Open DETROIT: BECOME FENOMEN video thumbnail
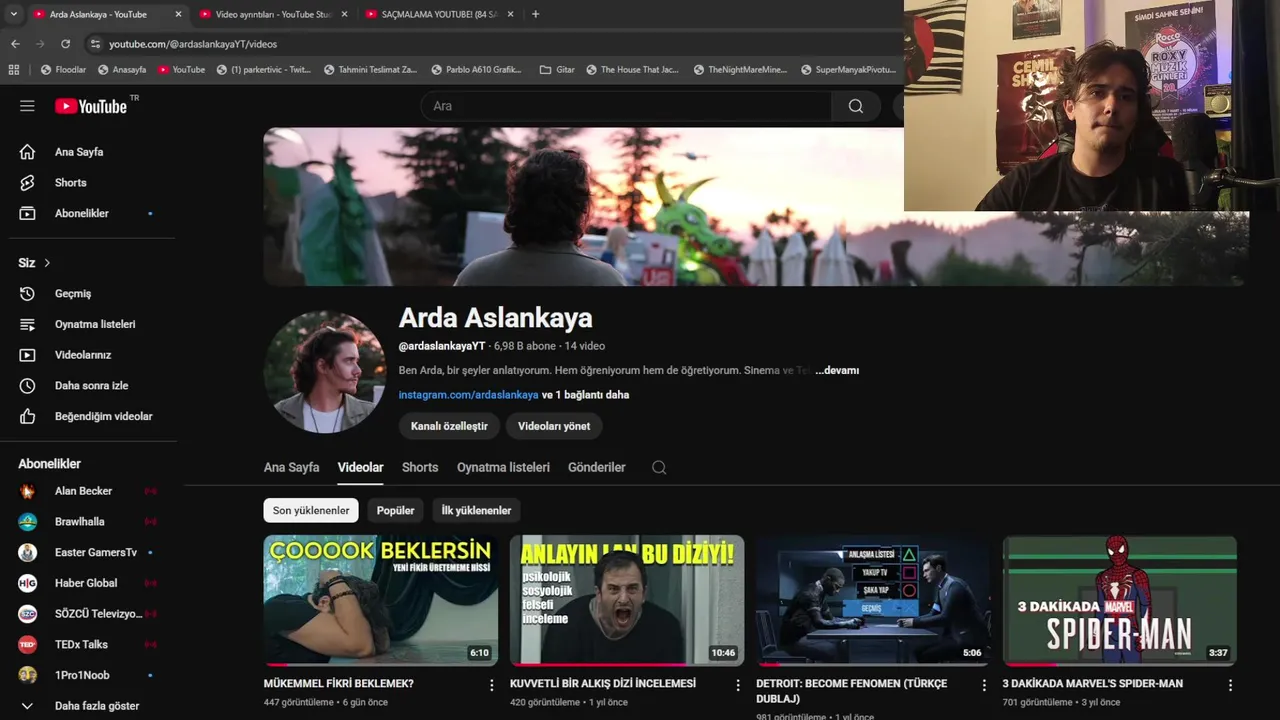The image size is (1280, 720). [873, 601]
